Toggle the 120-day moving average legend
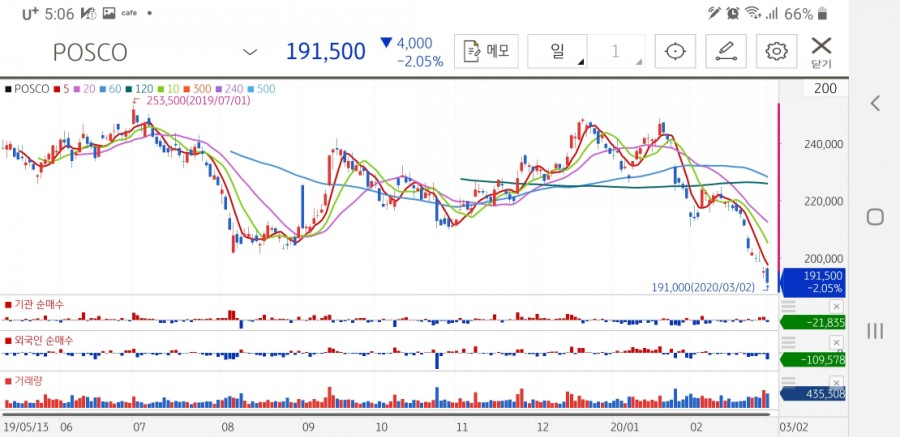 point(138,89)
